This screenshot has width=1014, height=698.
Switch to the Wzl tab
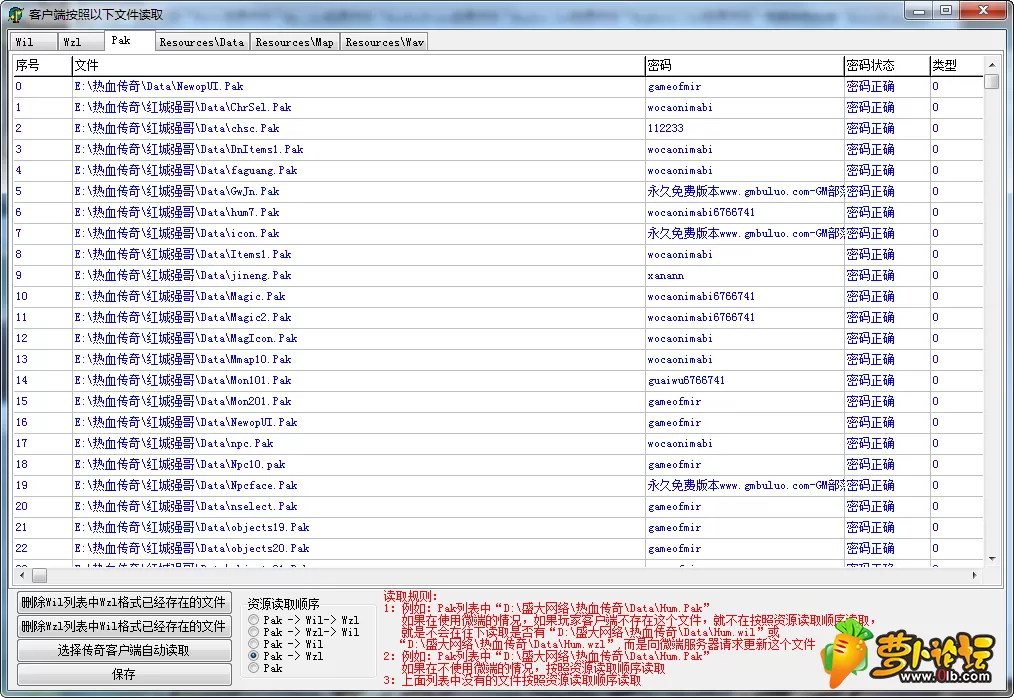(80, 42)
